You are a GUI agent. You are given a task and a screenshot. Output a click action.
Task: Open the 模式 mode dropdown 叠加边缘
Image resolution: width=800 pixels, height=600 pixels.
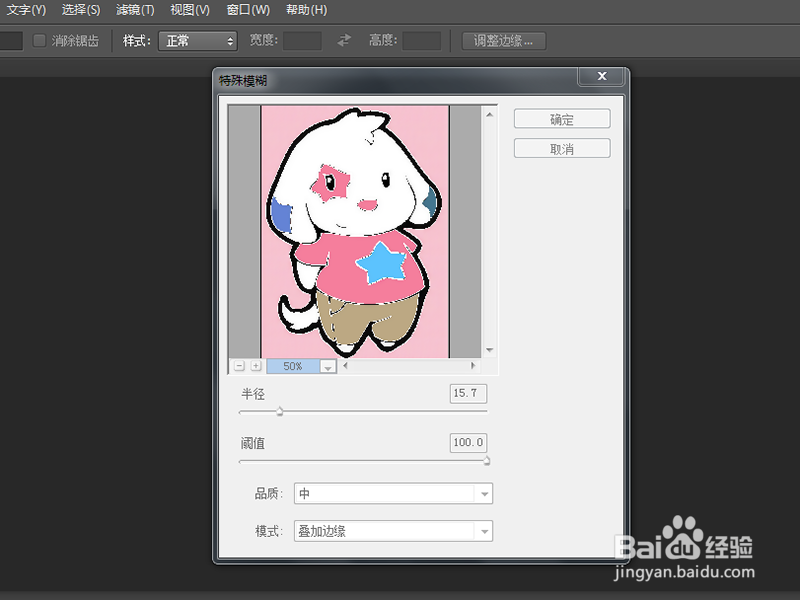pyautogui.click(x=393, y=531)
